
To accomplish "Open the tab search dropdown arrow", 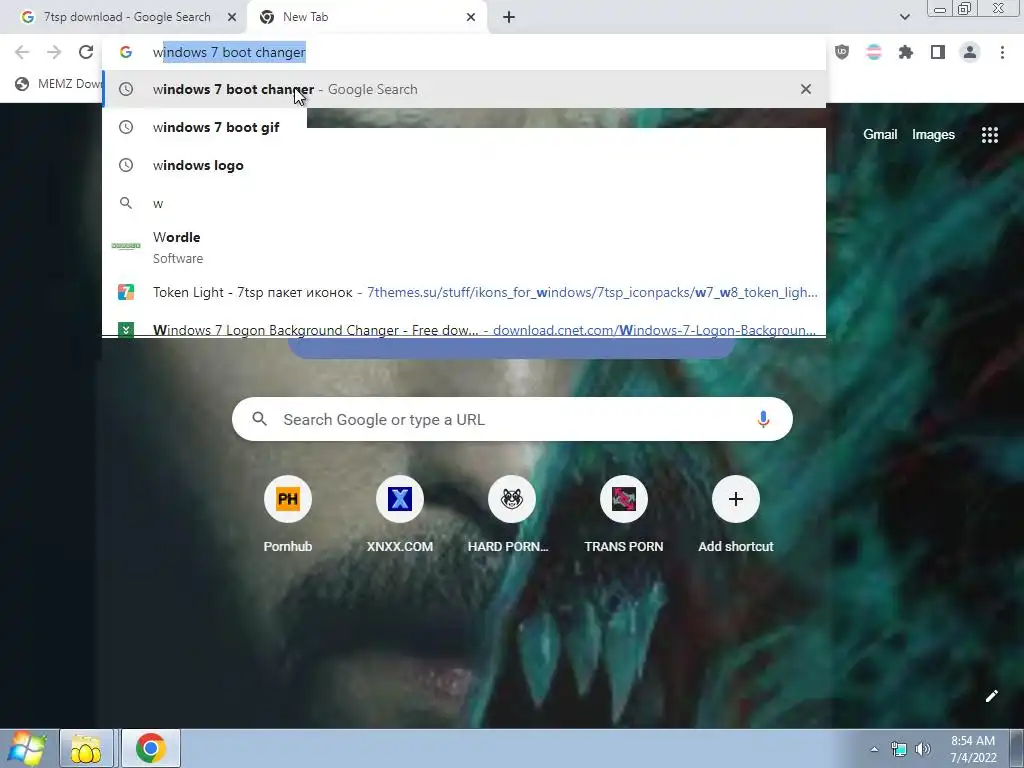I will pyautogui.click(x=904, y=17).
